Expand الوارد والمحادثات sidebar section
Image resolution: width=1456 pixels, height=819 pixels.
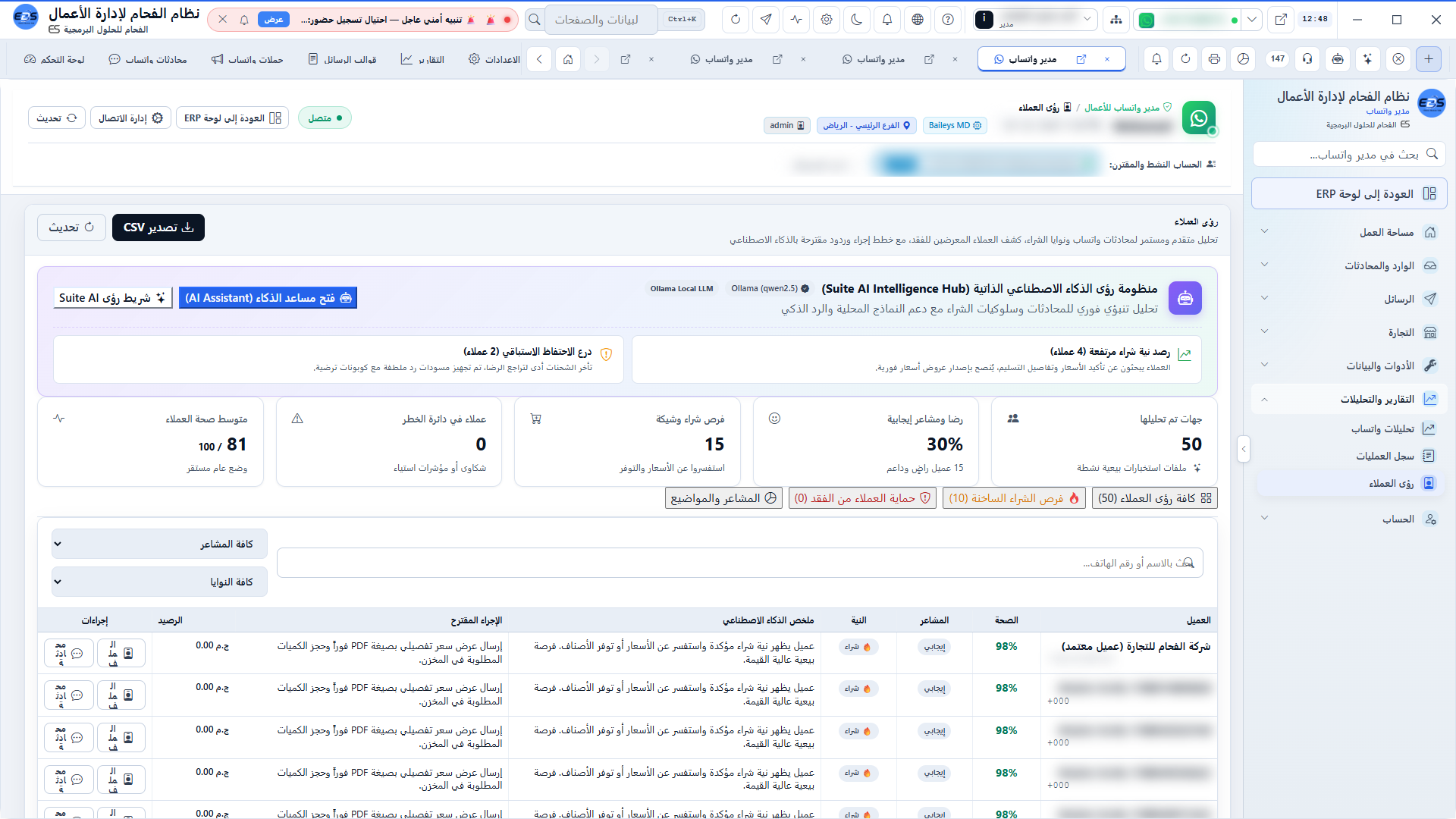point(1349,265)
